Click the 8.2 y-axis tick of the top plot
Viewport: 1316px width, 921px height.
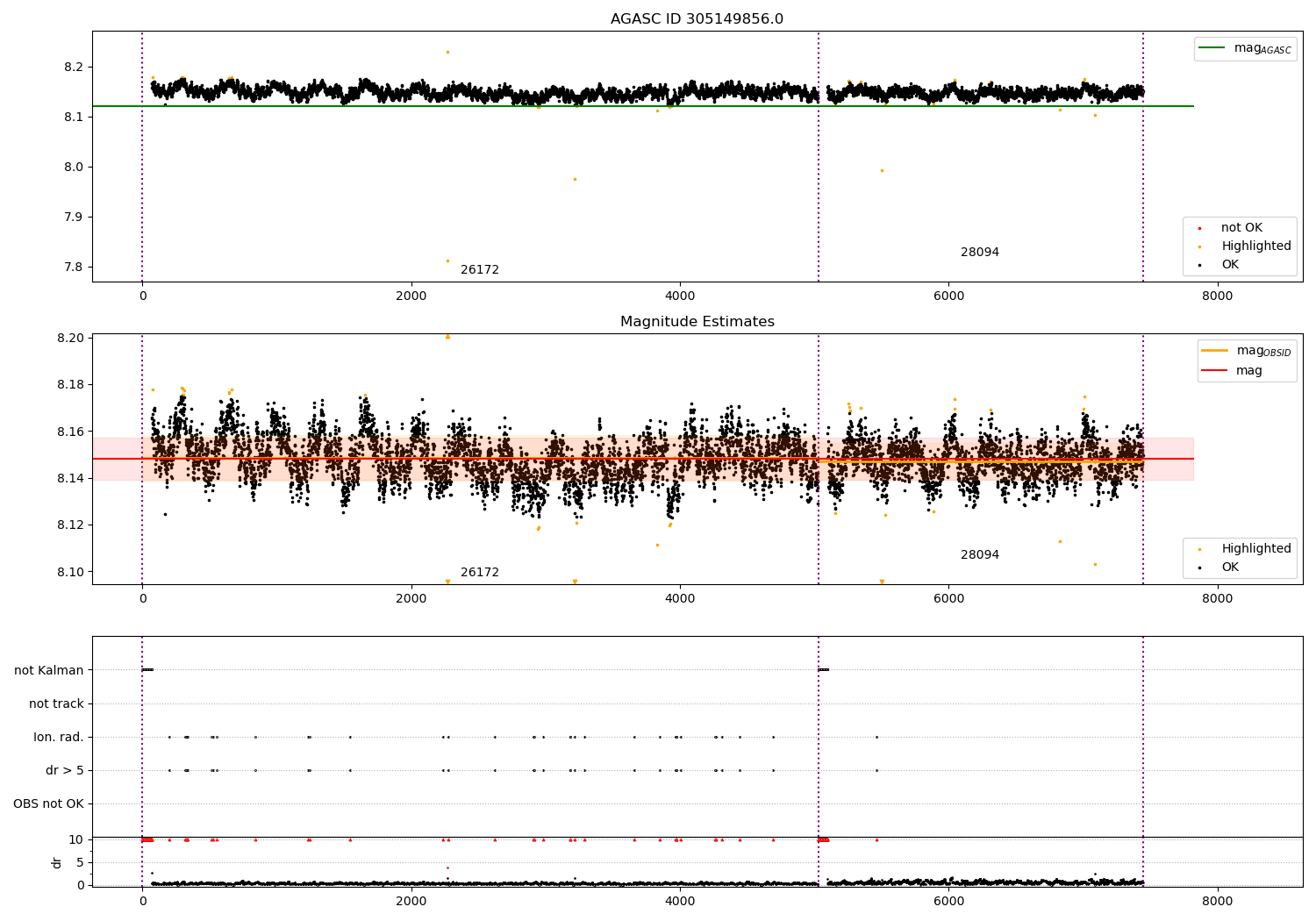point(74,68)
